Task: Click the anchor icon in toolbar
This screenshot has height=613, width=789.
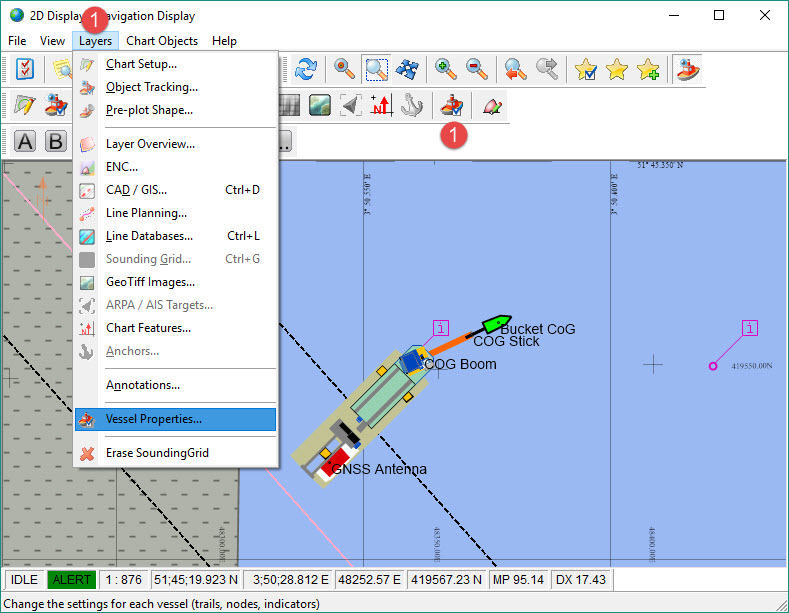Action: pos(412,105)
